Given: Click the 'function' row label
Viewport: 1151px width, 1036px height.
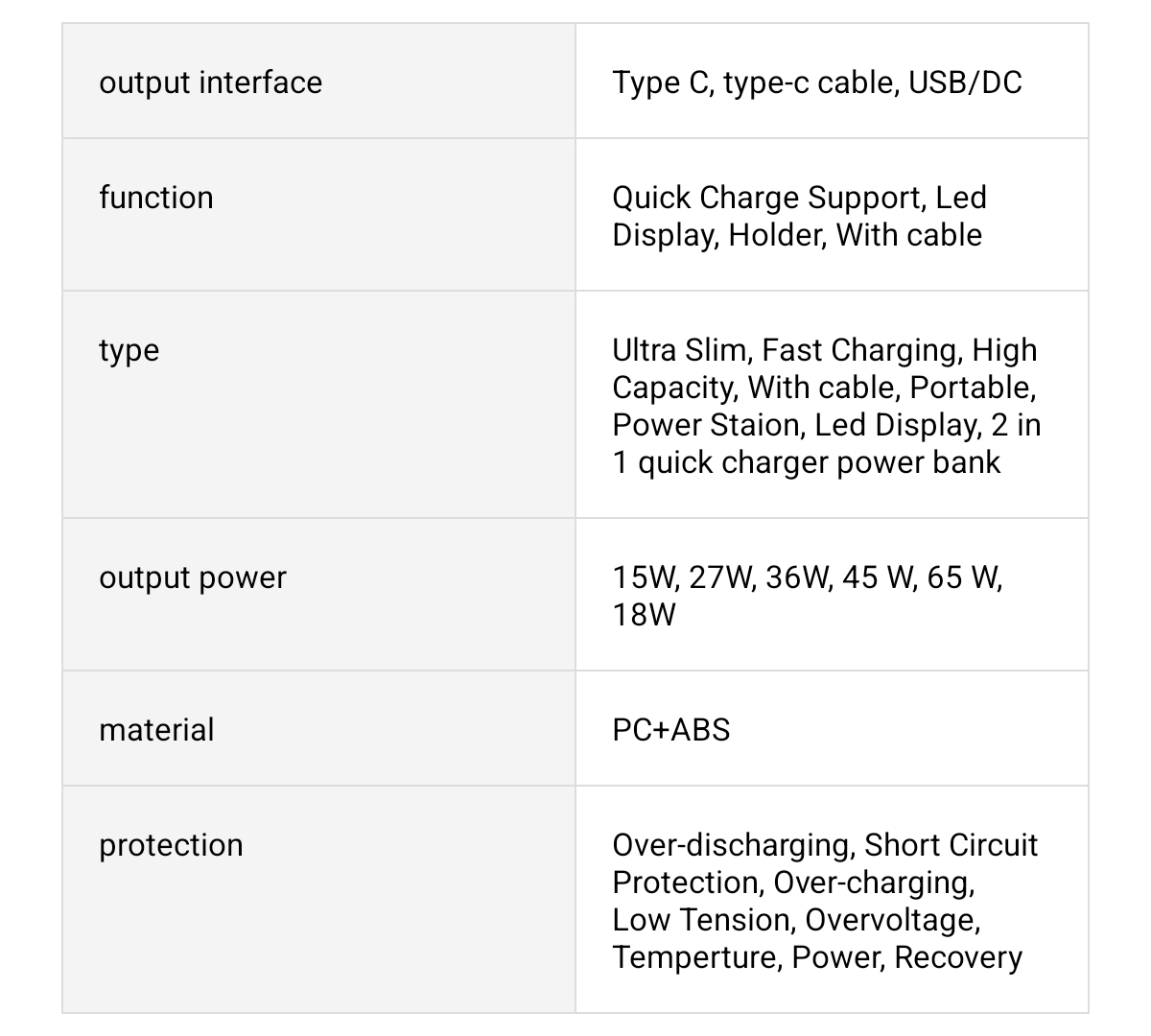Looking at the screenshot, I should (156, 198).
